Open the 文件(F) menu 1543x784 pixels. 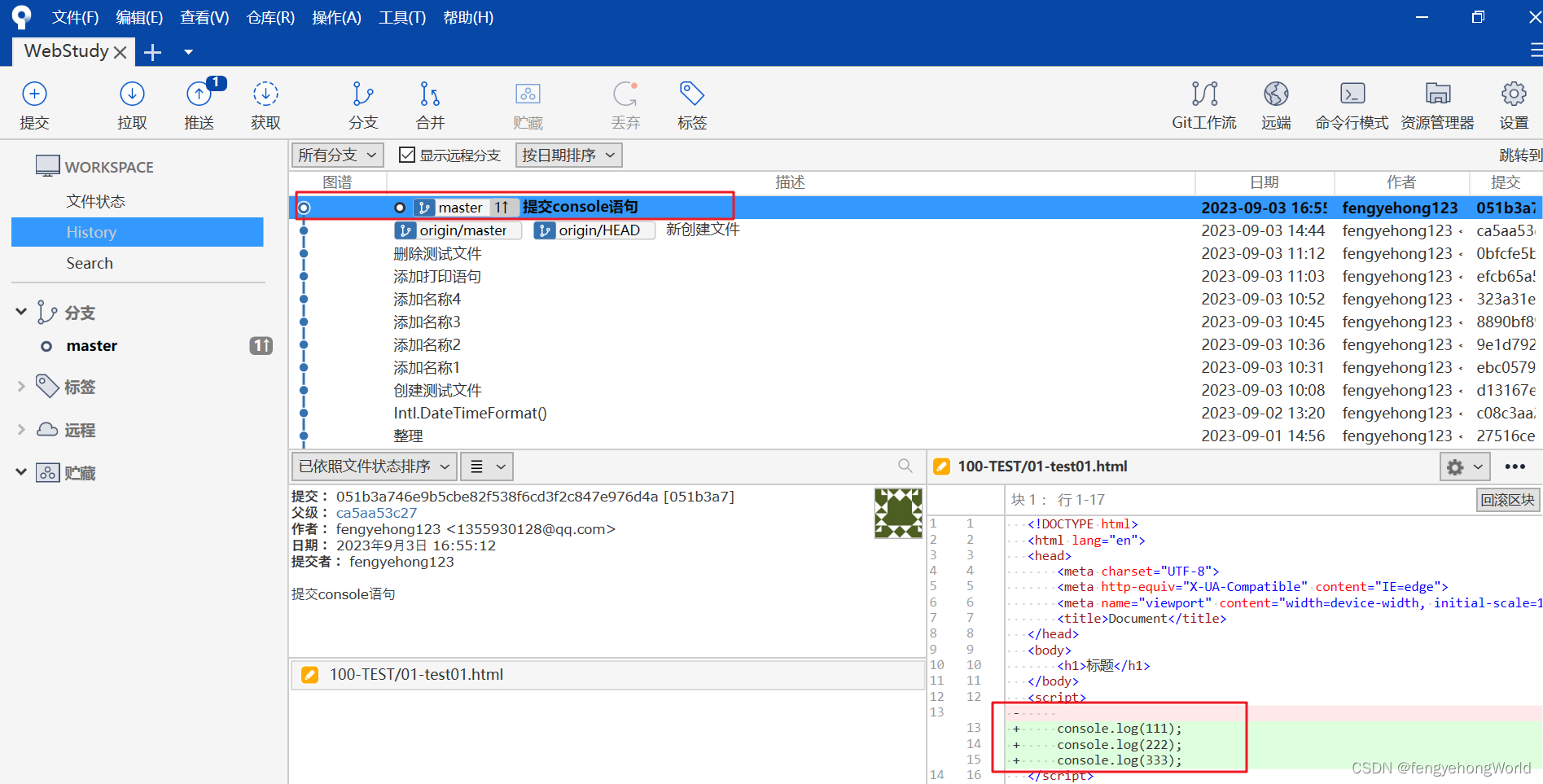[75, 18]
